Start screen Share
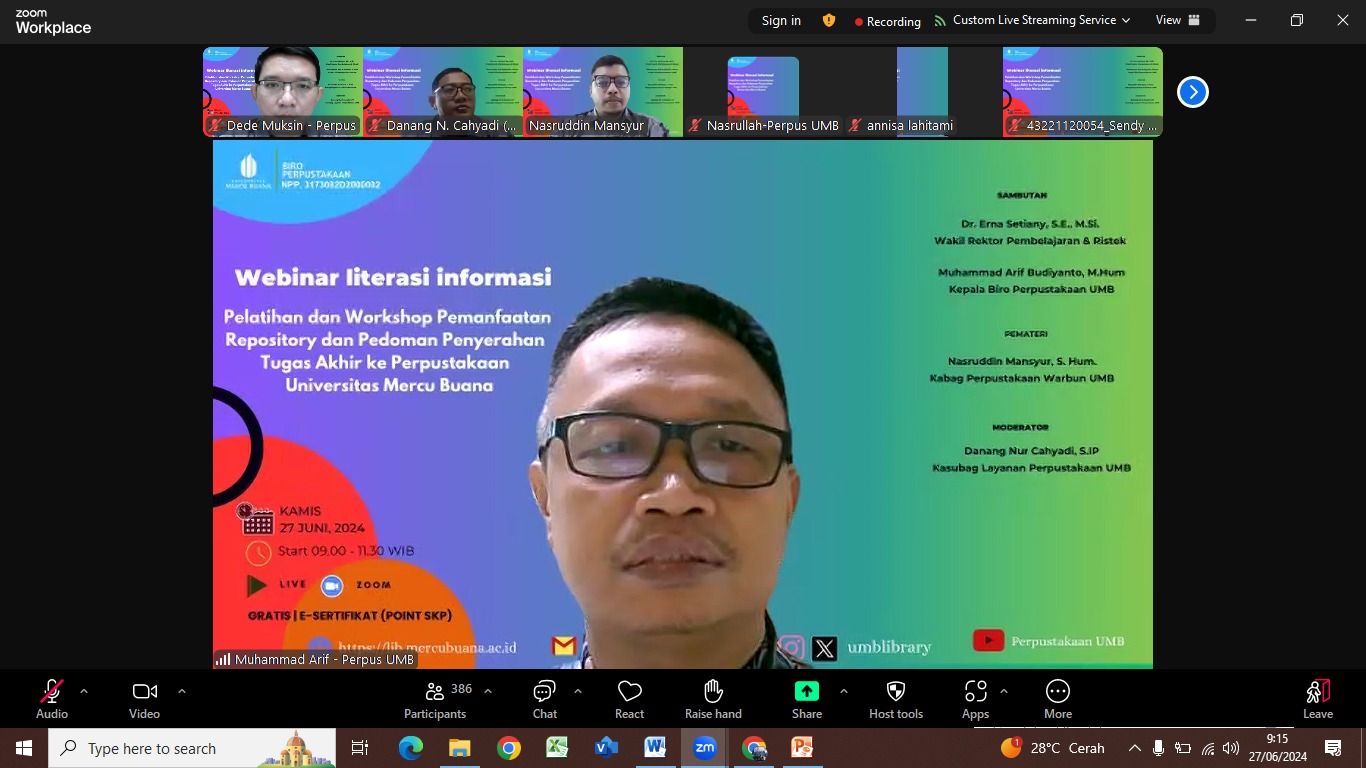The image size is (1366, 768). coord(806,699)
